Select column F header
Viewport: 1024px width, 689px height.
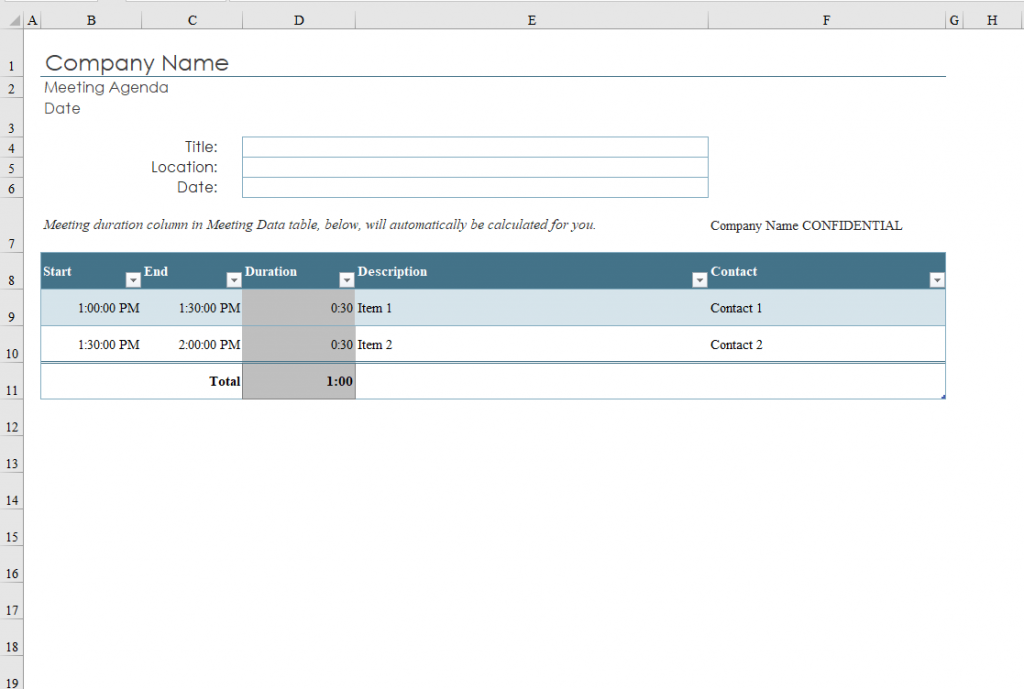click(826, 19)
